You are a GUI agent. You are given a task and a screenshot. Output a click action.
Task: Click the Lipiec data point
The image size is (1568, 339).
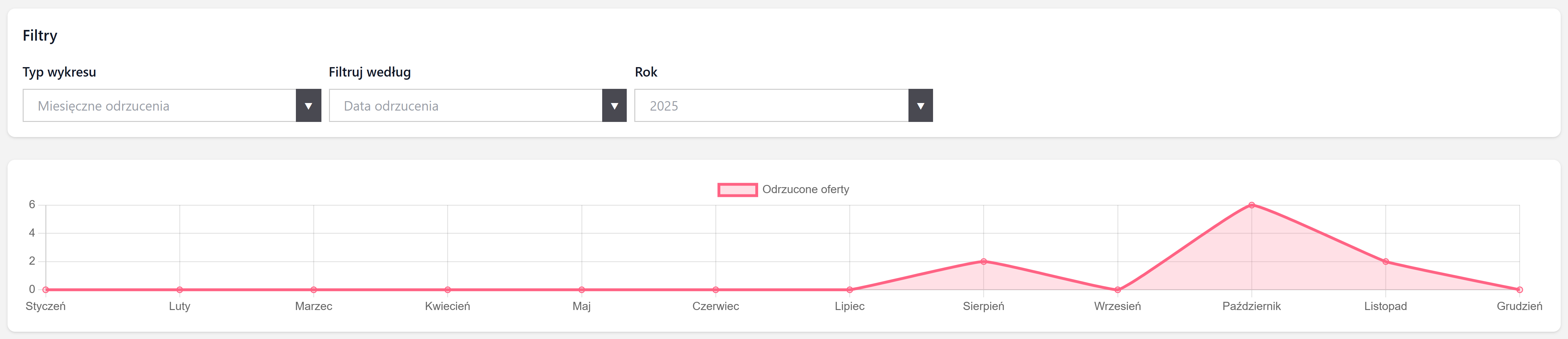(850, 290)
